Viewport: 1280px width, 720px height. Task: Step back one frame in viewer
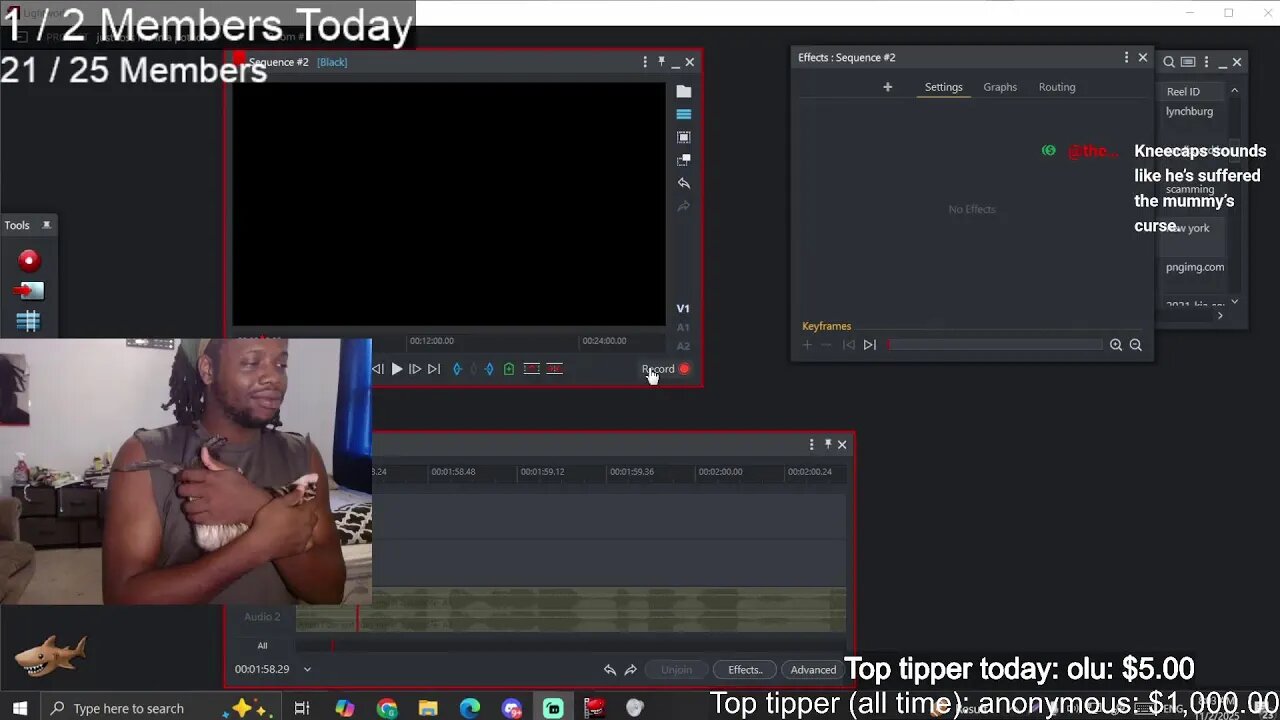pyautogui.click(x=378, y=369)
